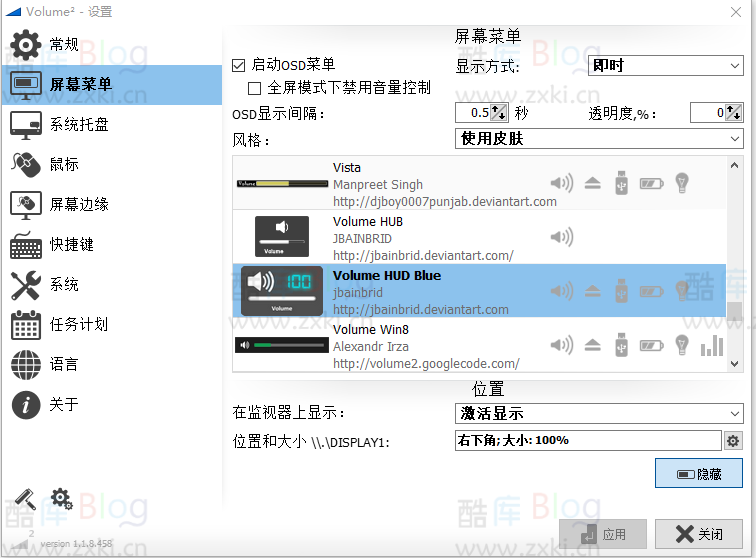The width and height of the screenshot is (756, 558).
Task: Click the globe icon beside 语言
Action: tap(26, 365)
